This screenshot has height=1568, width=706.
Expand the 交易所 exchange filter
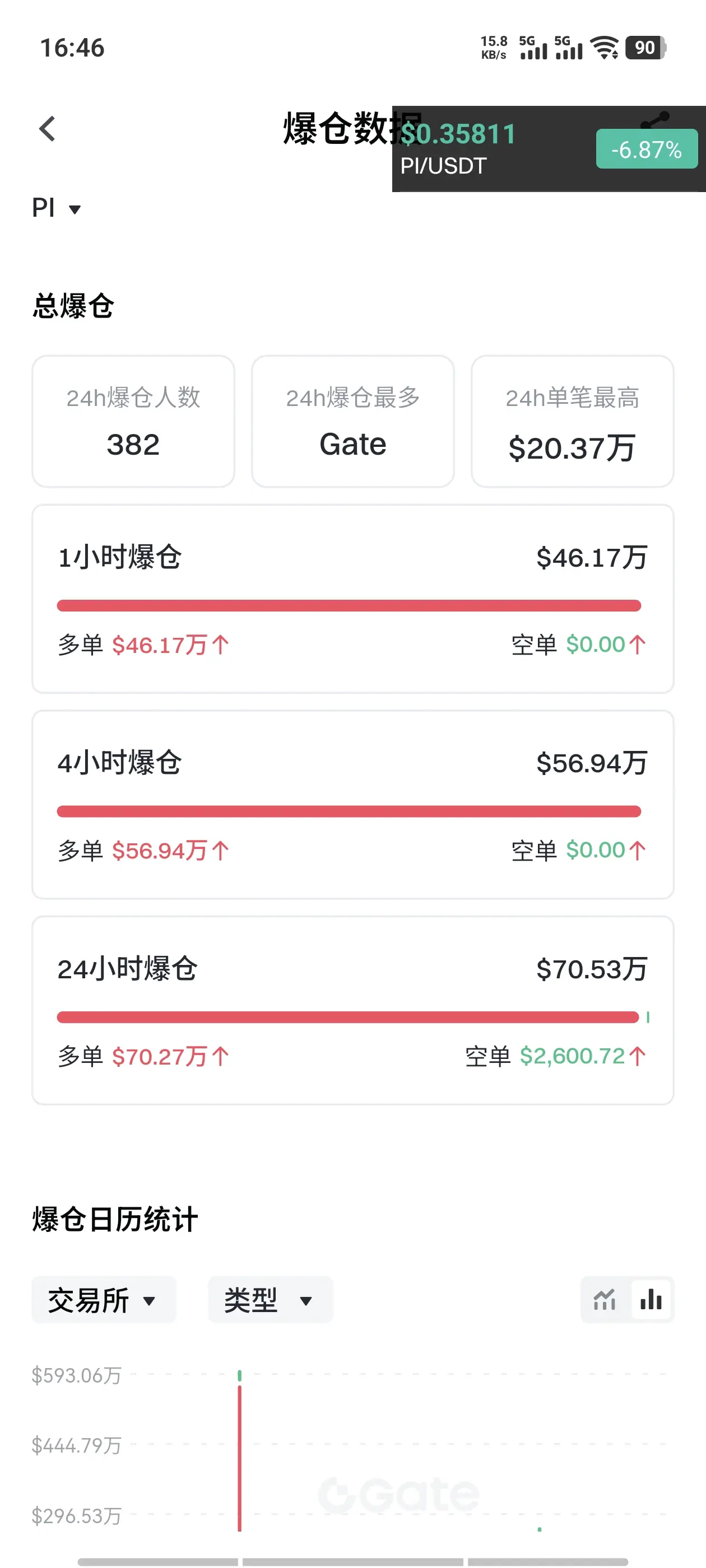(104, 1300)
